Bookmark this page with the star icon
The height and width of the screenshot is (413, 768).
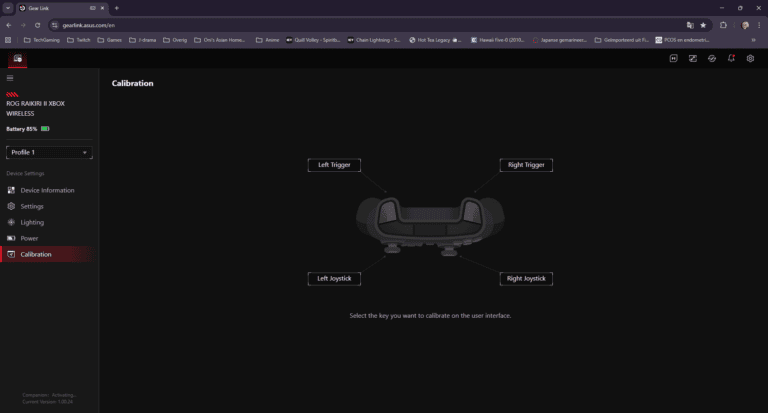pyautogui.click(x=703, y=24)
